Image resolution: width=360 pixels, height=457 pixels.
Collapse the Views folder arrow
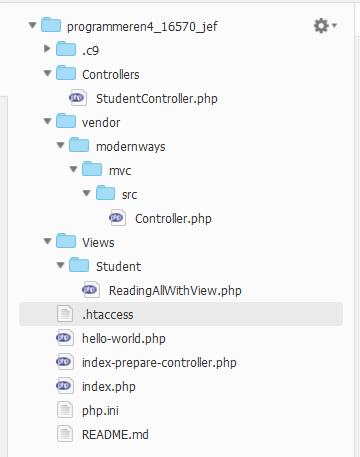pyautogui.click(x=48, y=241)
